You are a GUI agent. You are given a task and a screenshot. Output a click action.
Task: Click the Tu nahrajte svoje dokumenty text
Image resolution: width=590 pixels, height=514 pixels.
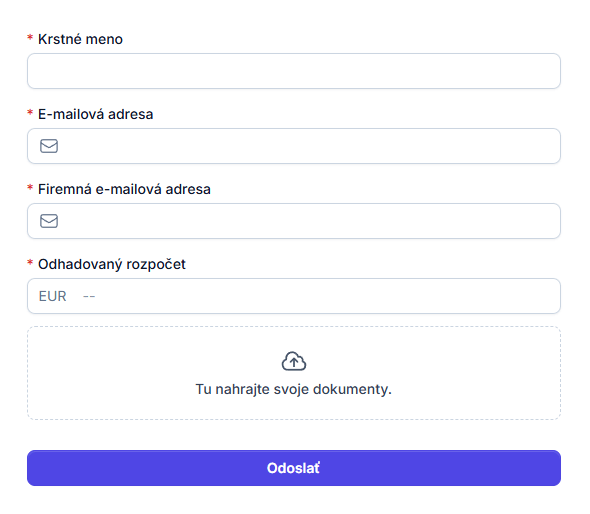pyautogui.click(x=294, y=389)
